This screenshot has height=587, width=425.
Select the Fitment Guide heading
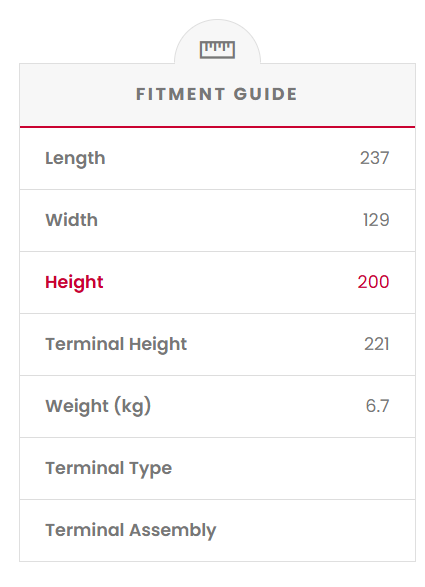tap(217, 94)
